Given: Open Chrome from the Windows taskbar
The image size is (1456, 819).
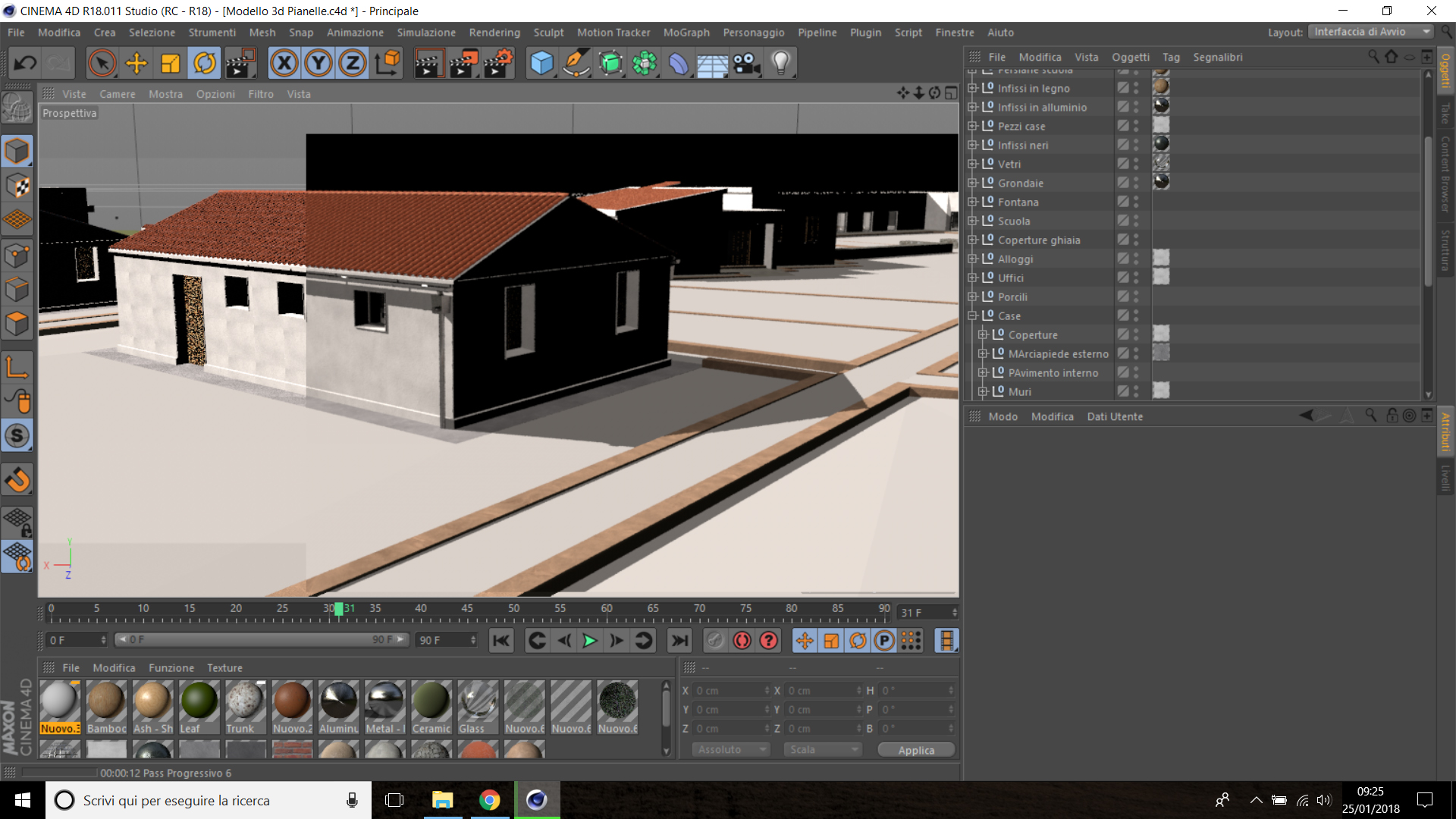Looking at the screenshot, I should tap(490, 800).
